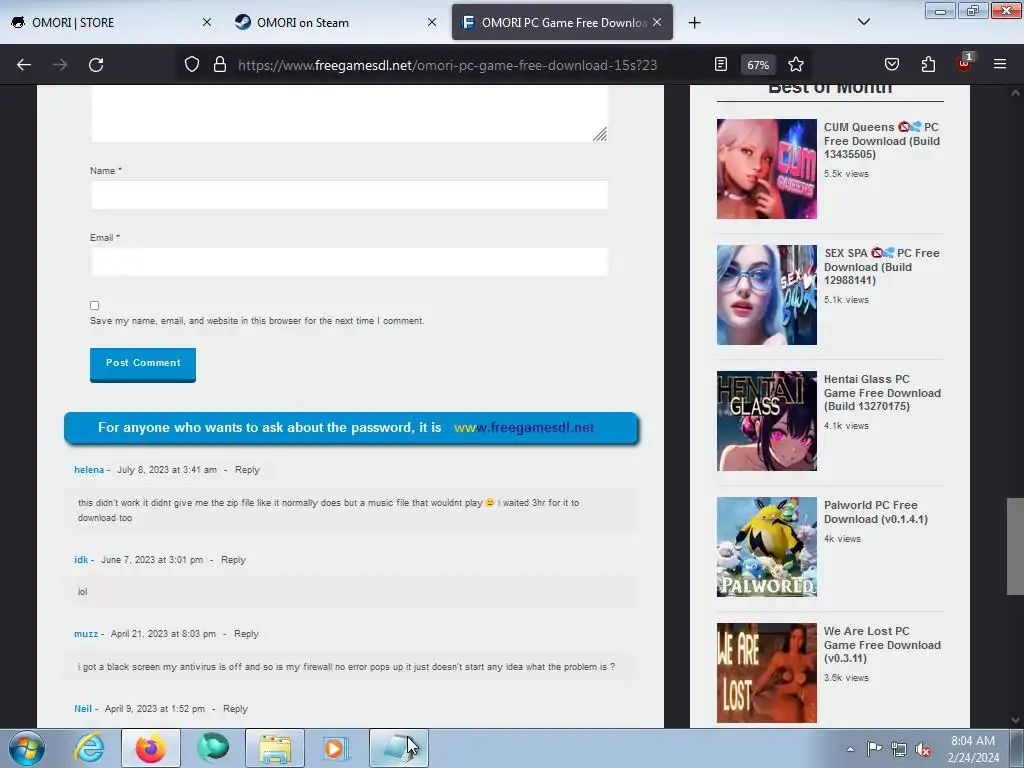Open File Explorer from the taskbar

coord(275,748)
